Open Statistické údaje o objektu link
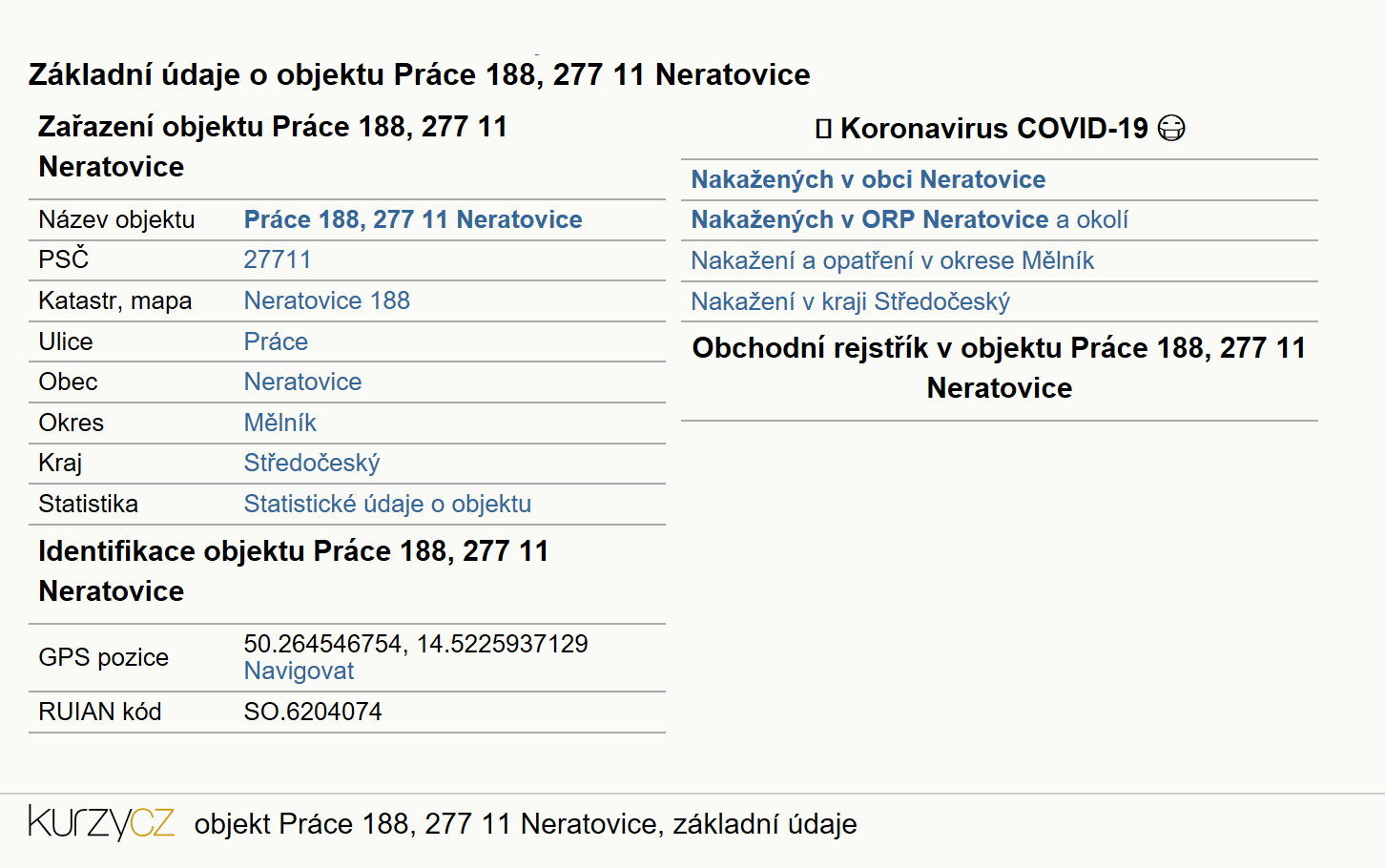 (387, 504)
